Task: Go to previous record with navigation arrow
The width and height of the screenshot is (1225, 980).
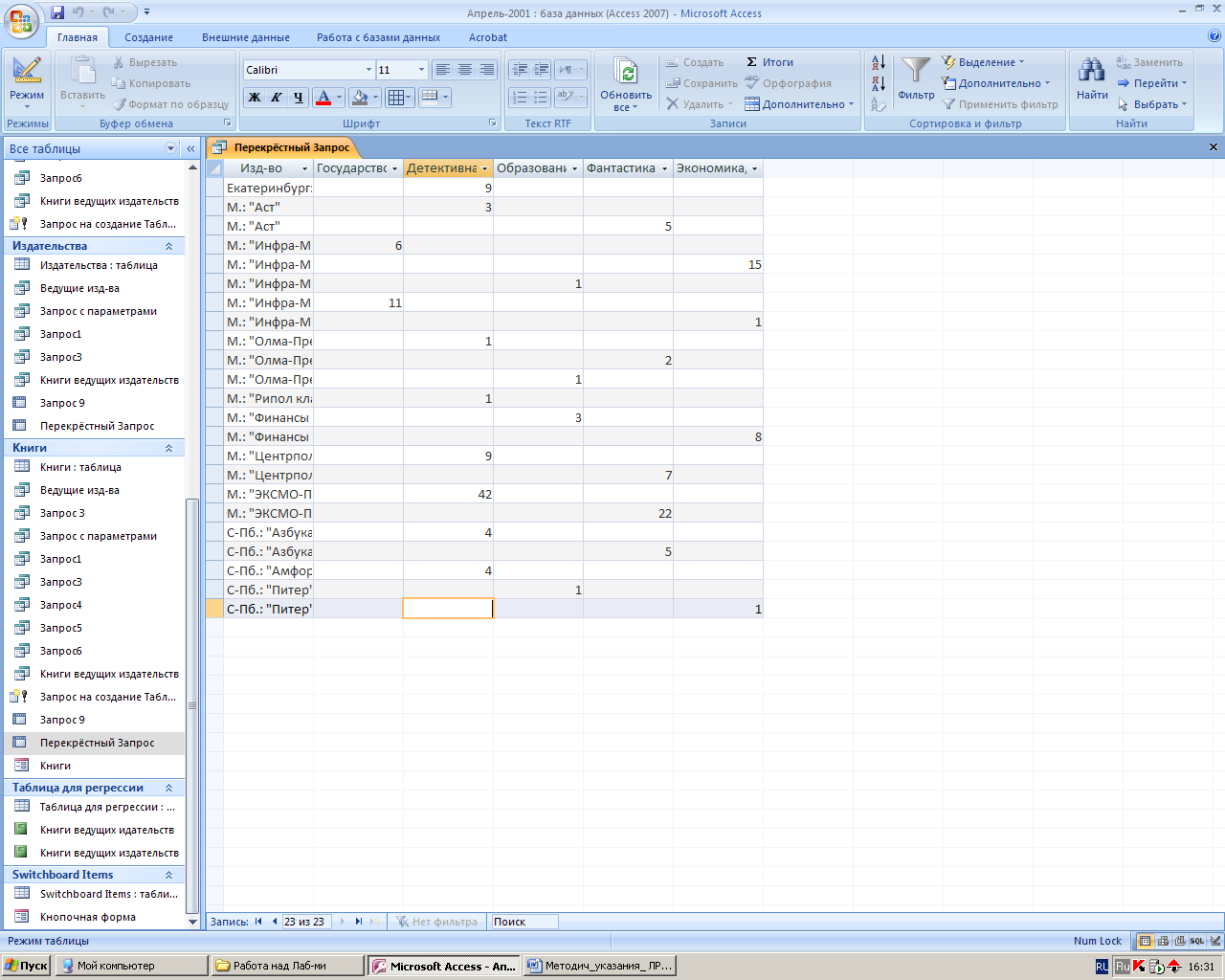Action: 275,922
